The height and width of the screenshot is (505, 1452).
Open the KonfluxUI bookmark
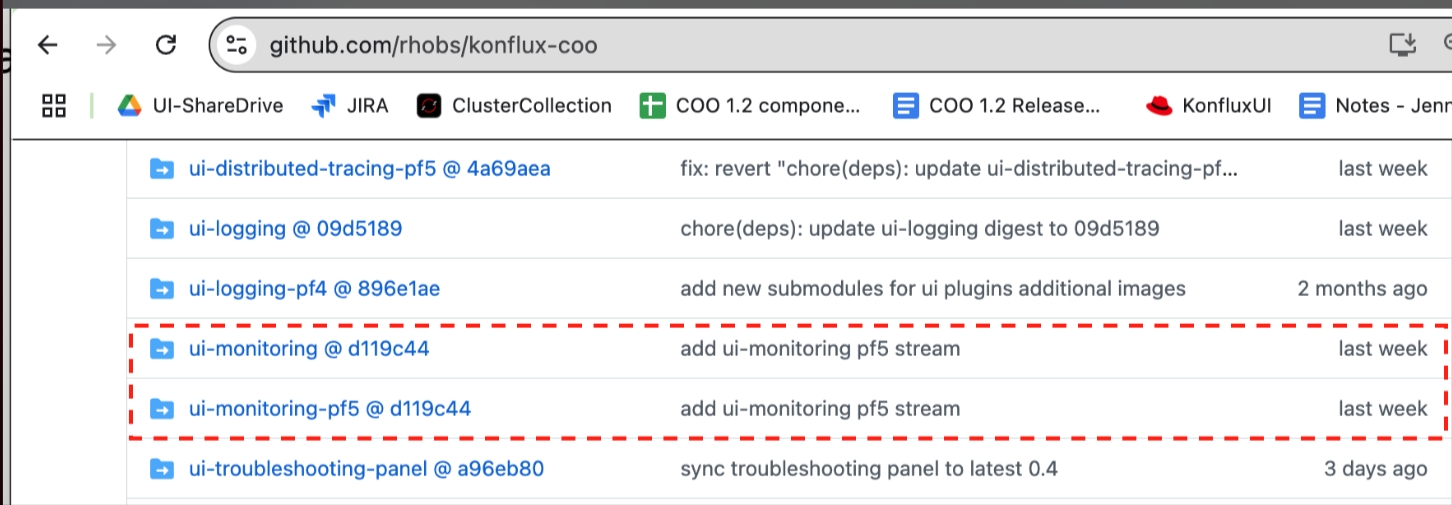point(1210,105)
